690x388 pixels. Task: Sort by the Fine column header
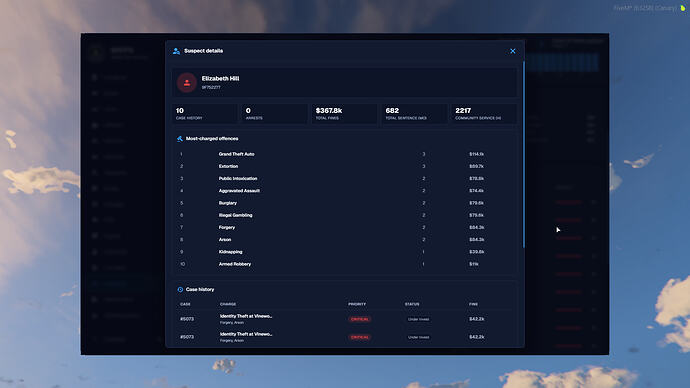(473, 304)
